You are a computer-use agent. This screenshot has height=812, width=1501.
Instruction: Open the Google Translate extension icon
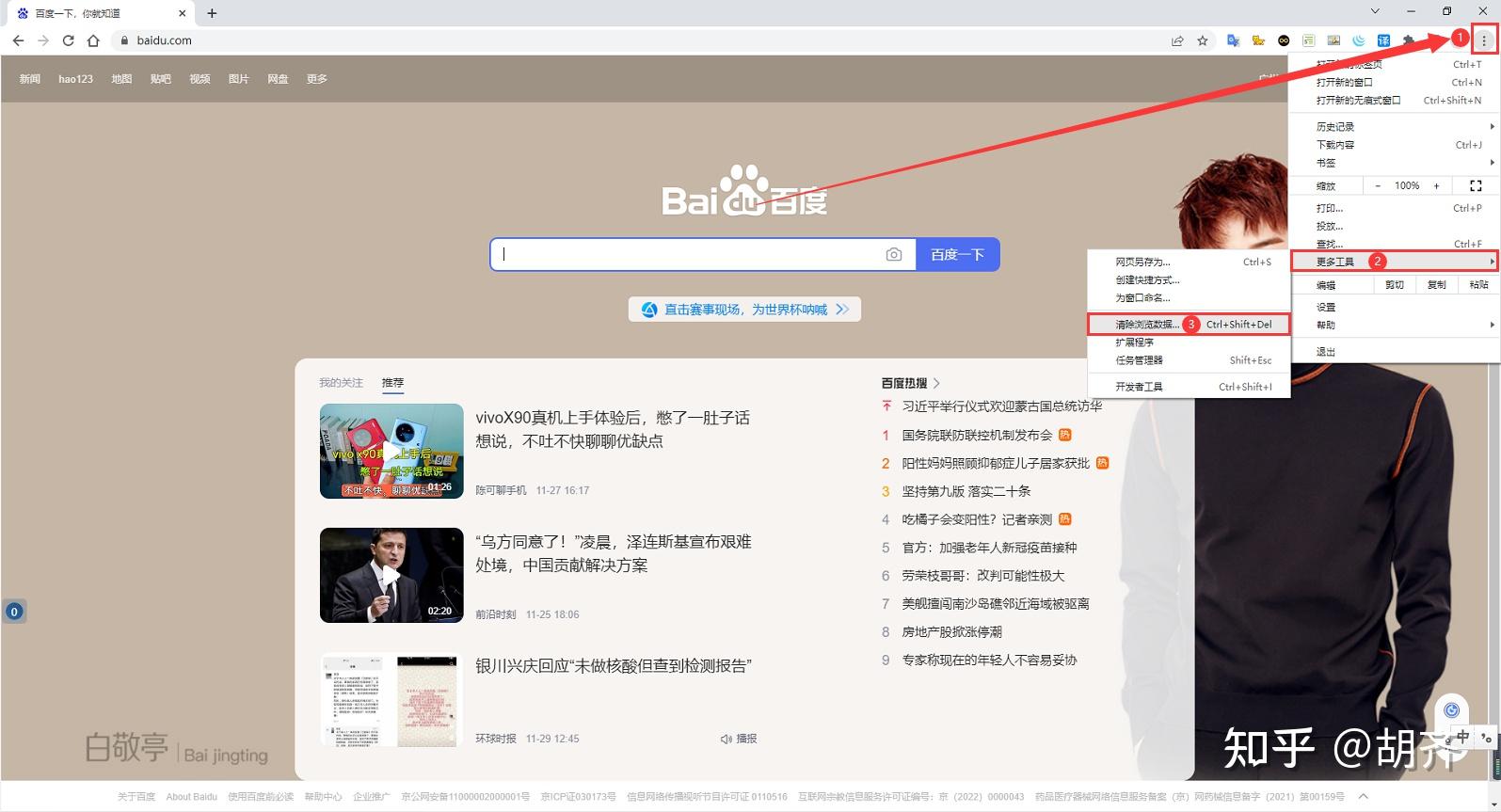[x=1233, y=40]
